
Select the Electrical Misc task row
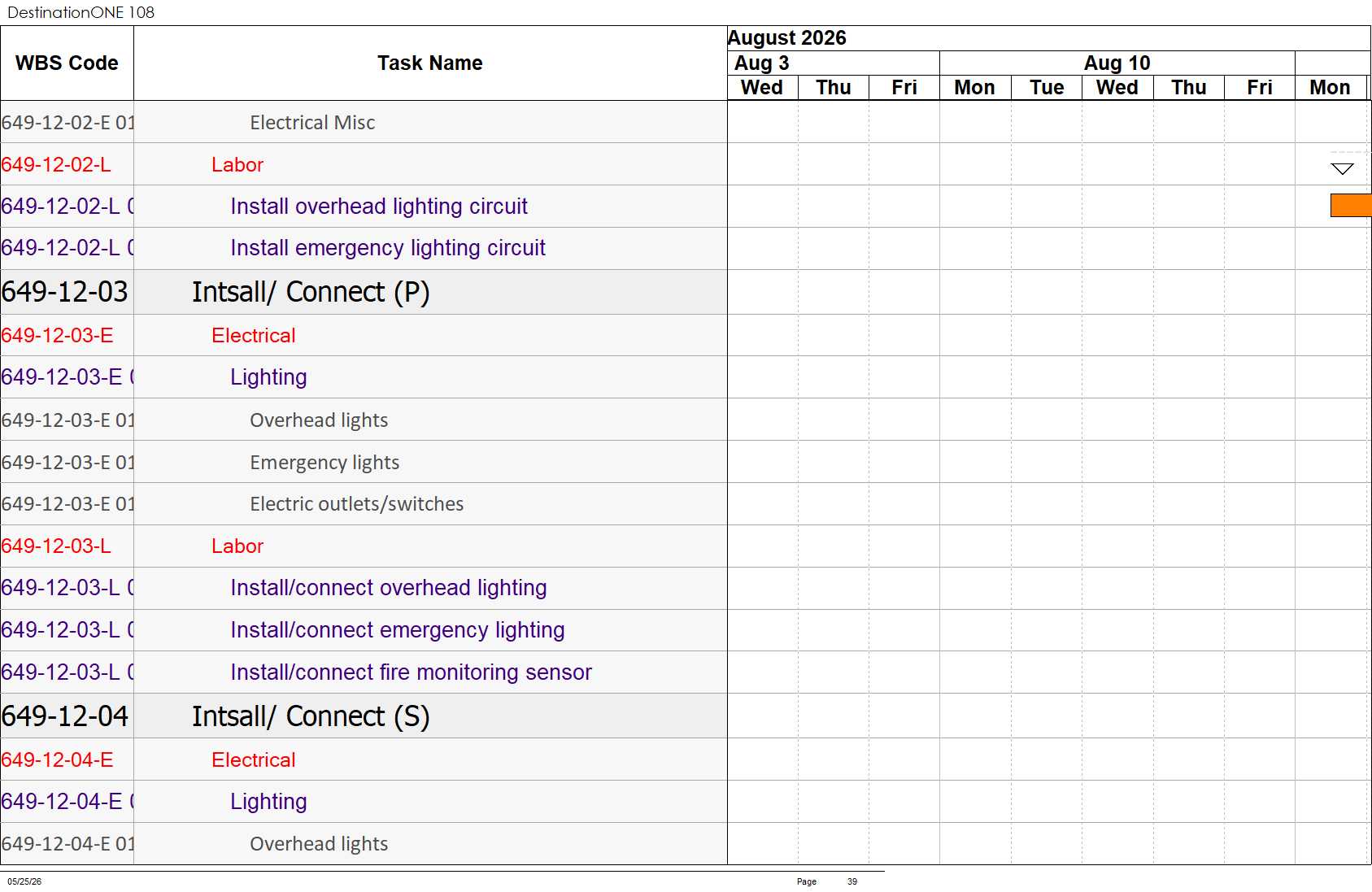(x=364, y=123)
